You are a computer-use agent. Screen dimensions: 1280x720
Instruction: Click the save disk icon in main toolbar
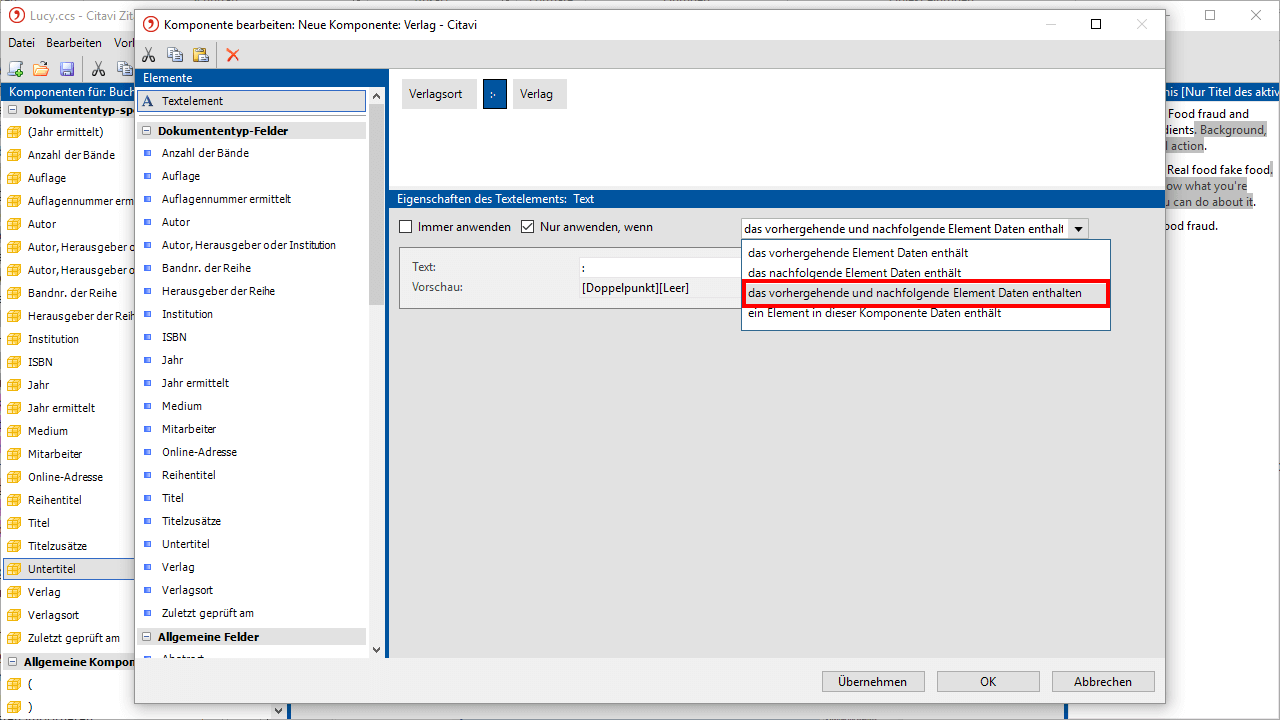point(67,69)
